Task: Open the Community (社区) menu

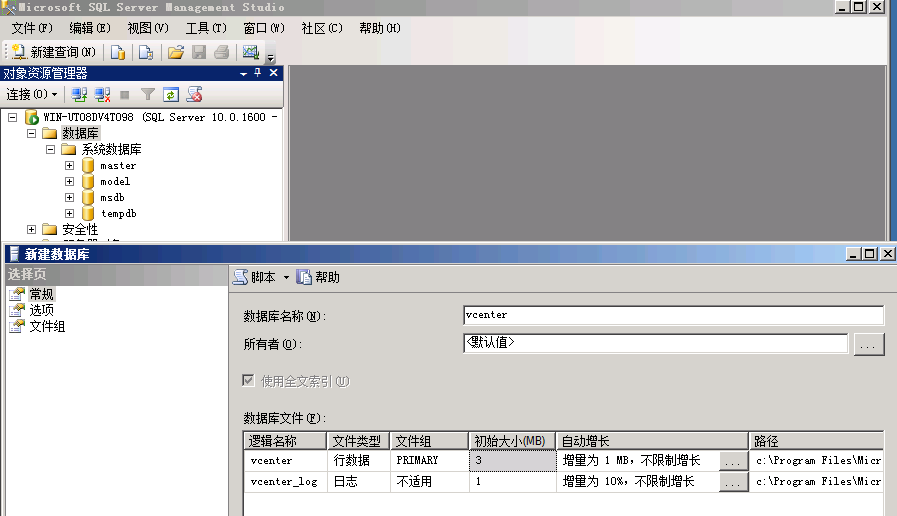Action: click(x=322, y=28)
